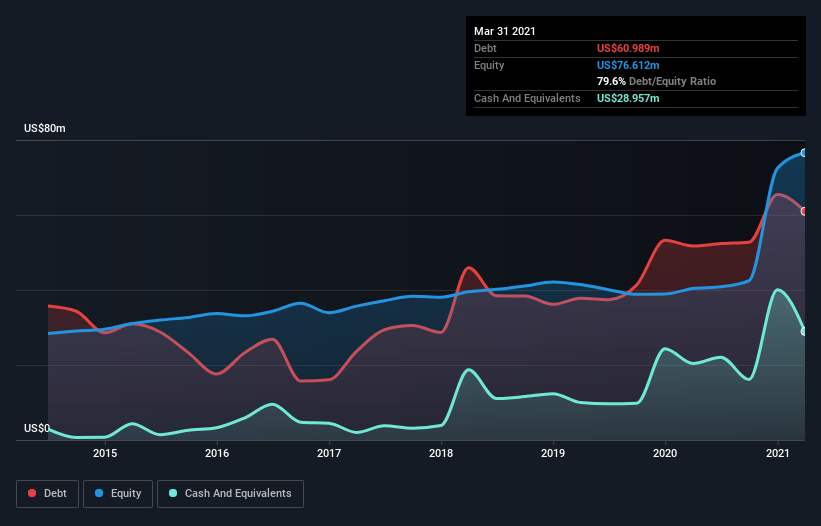Click the US$60.989m debt value
This screenshot has height=526, width=821.
(628, 48)
